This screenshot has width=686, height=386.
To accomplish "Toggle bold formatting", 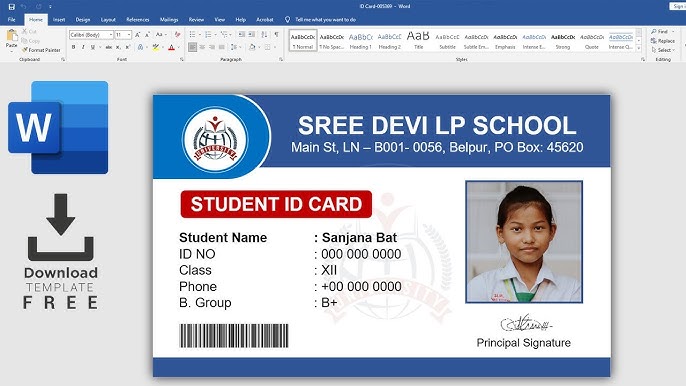I will 73,47.
